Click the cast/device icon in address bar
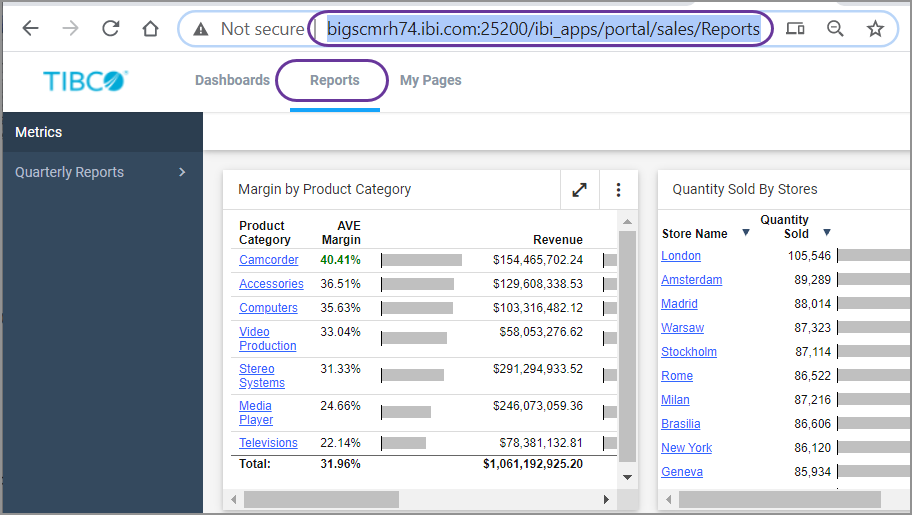 [x=796, y=29]
